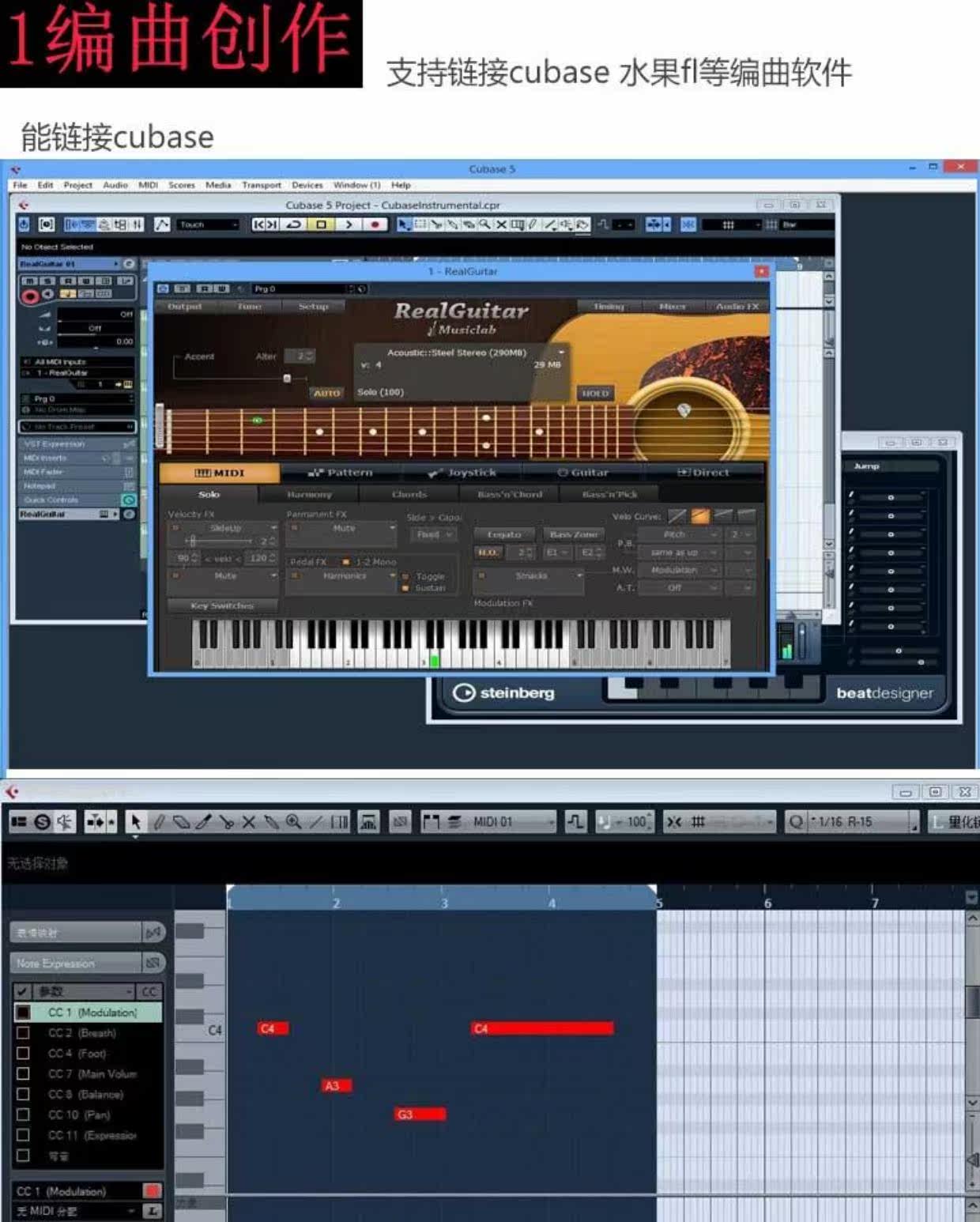Click the red Record Enable button on RealGuitar track
This screenshot has width=980, height=1222.
pos(29,296)
